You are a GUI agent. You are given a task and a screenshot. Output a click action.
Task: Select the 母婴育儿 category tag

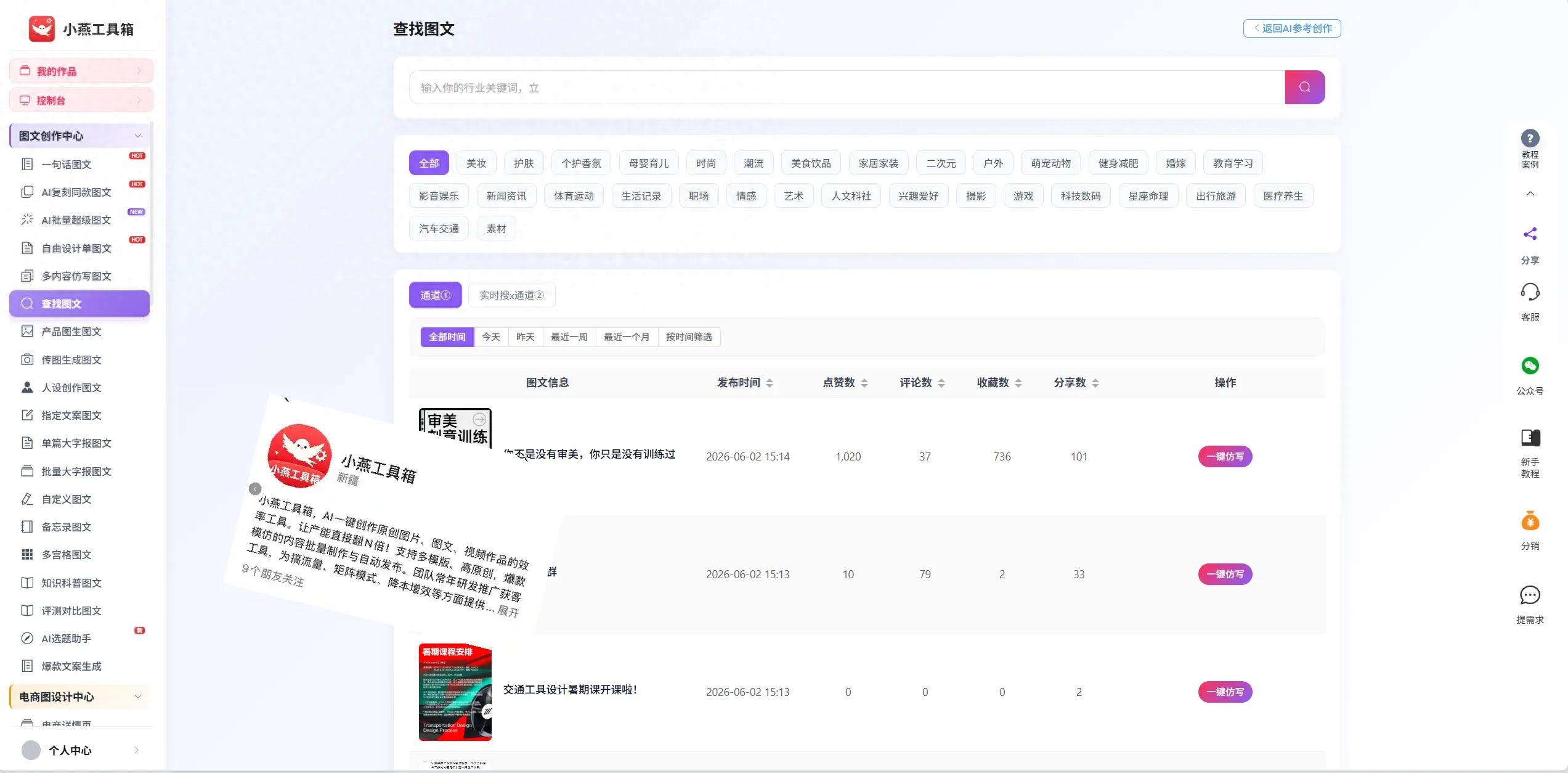[x=649, y=163]
